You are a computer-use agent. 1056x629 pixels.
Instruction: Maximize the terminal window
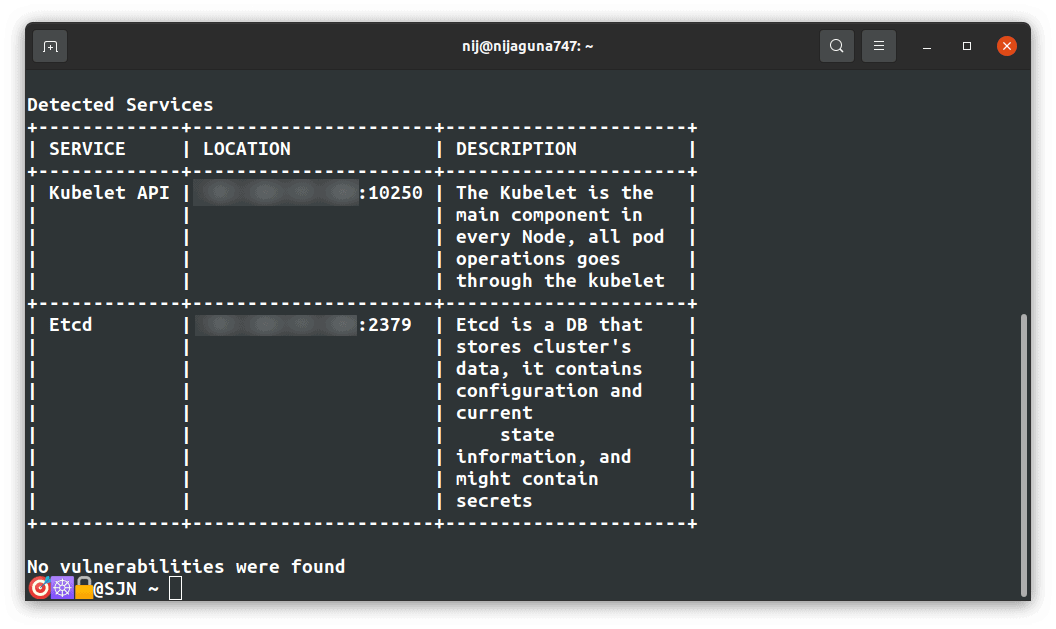pos(967,46)
